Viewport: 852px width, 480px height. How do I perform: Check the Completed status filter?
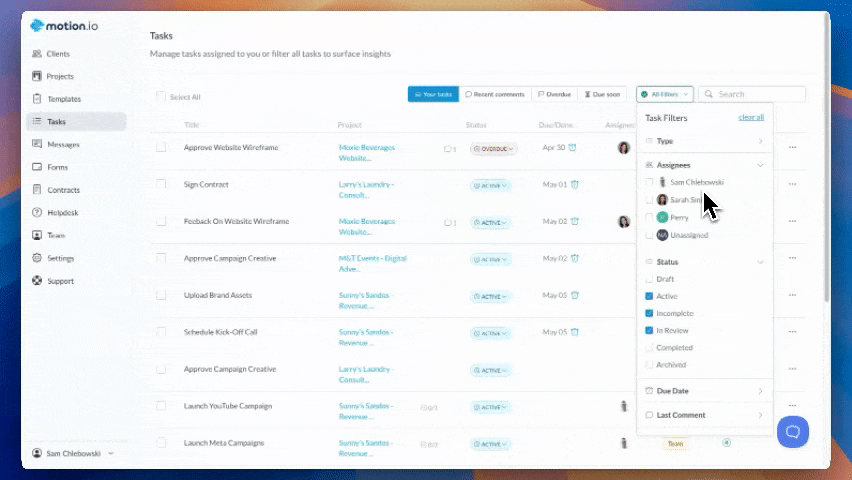[x=649, y=347]
